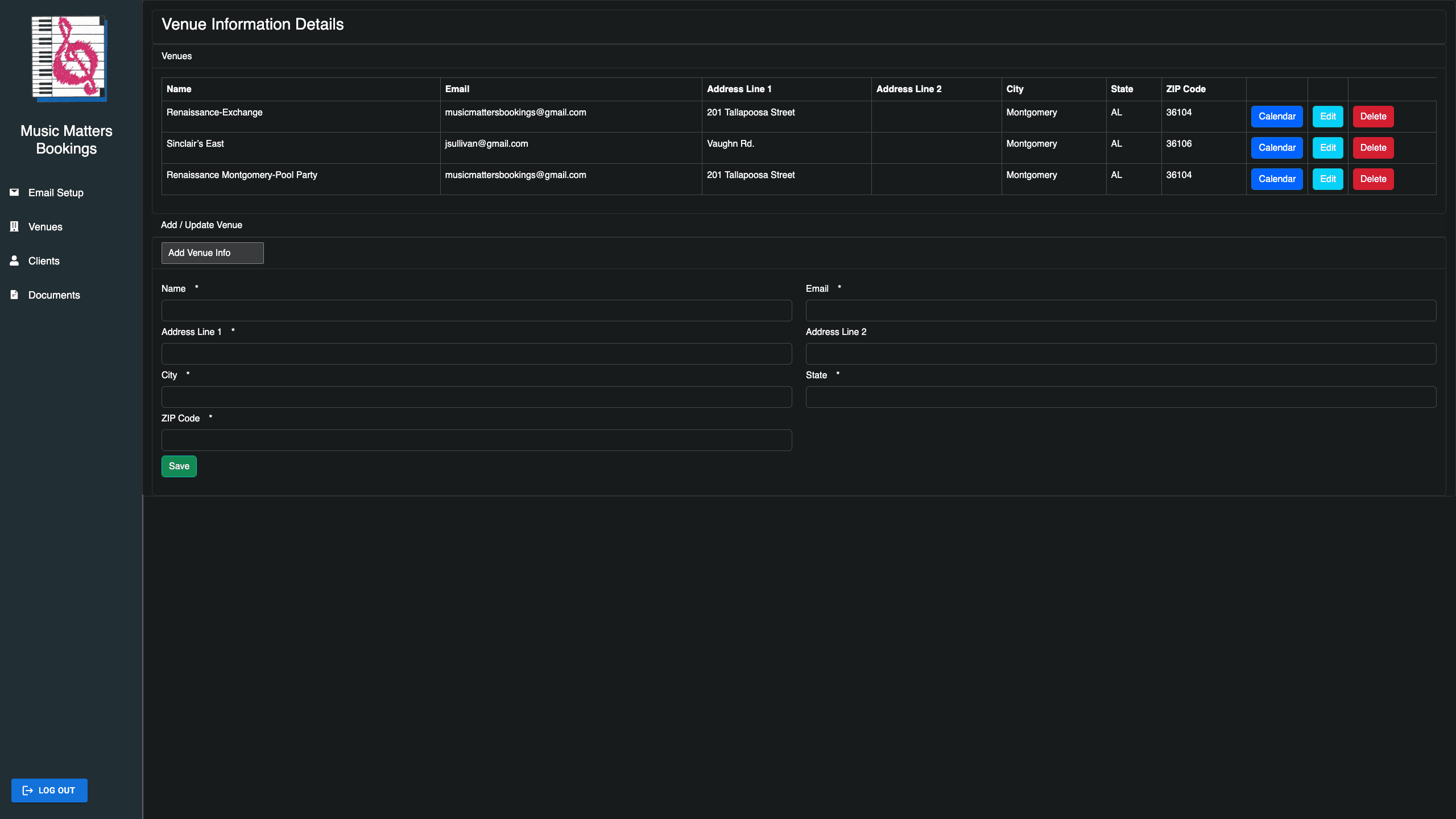Click LOG OUT button
This screenshot has width=1456, height=819.
[x=49, y=790]
